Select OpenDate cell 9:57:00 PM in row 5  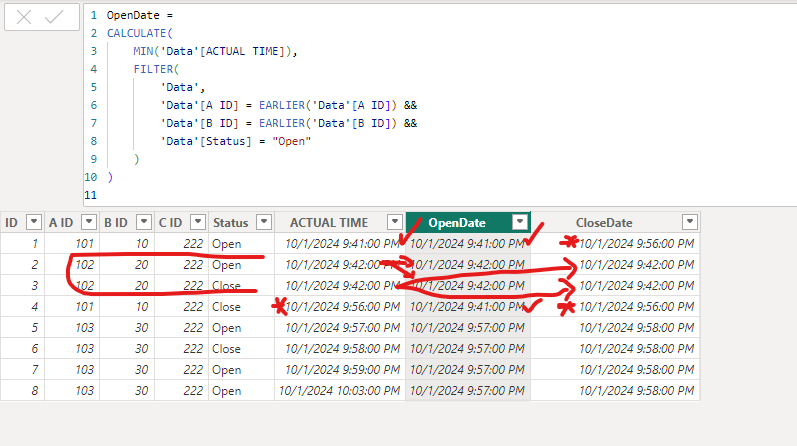pyautogui.click(x=468, y=328)
